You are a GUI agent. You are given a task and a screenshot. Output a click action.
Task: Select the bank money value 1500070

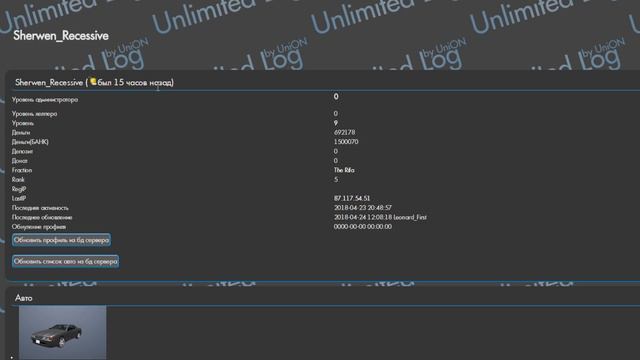tap(346, 142)
